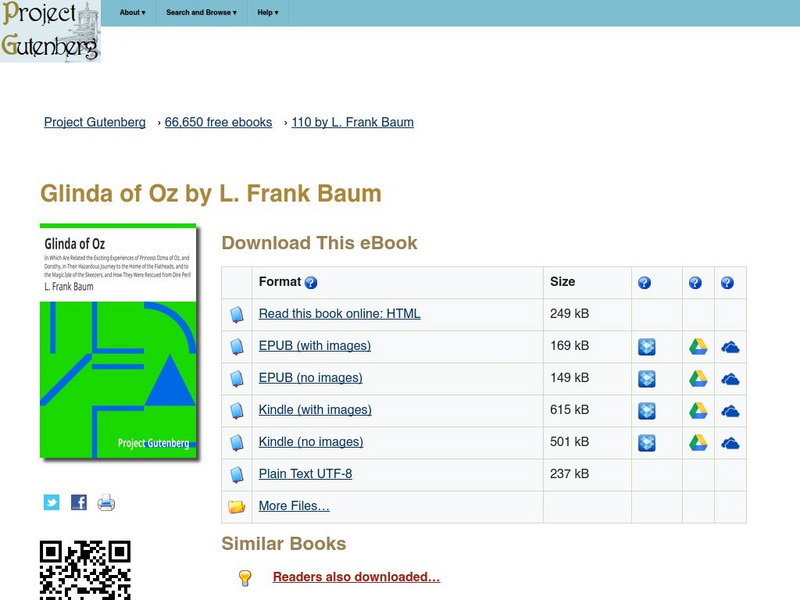Click the OneDrive column help icon
The height and width of the screenshot is (600, 800).
(727, 283)
